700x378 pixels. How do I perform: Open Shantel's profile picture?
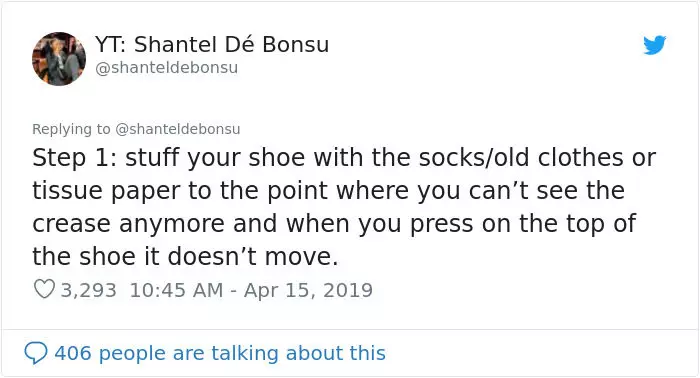(59, 58)
